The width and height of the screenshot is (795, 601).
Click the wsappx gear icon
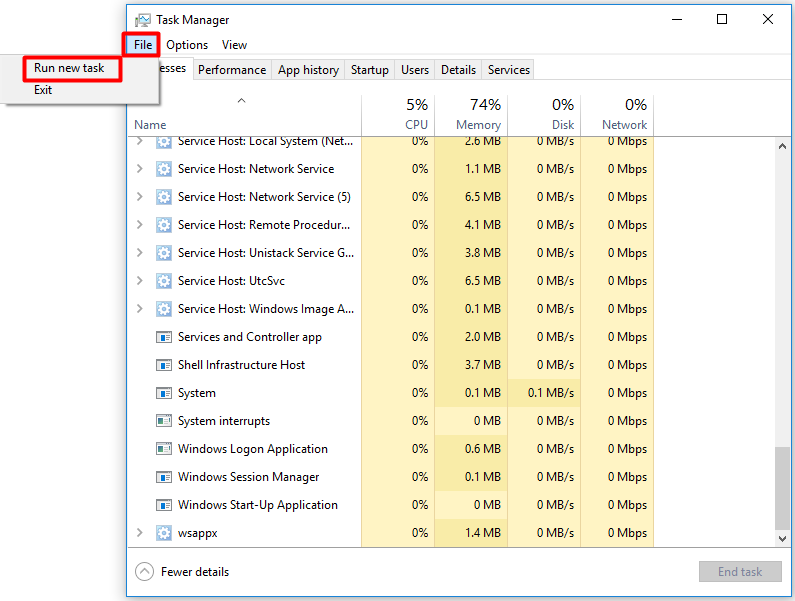(x=163, y=533)
